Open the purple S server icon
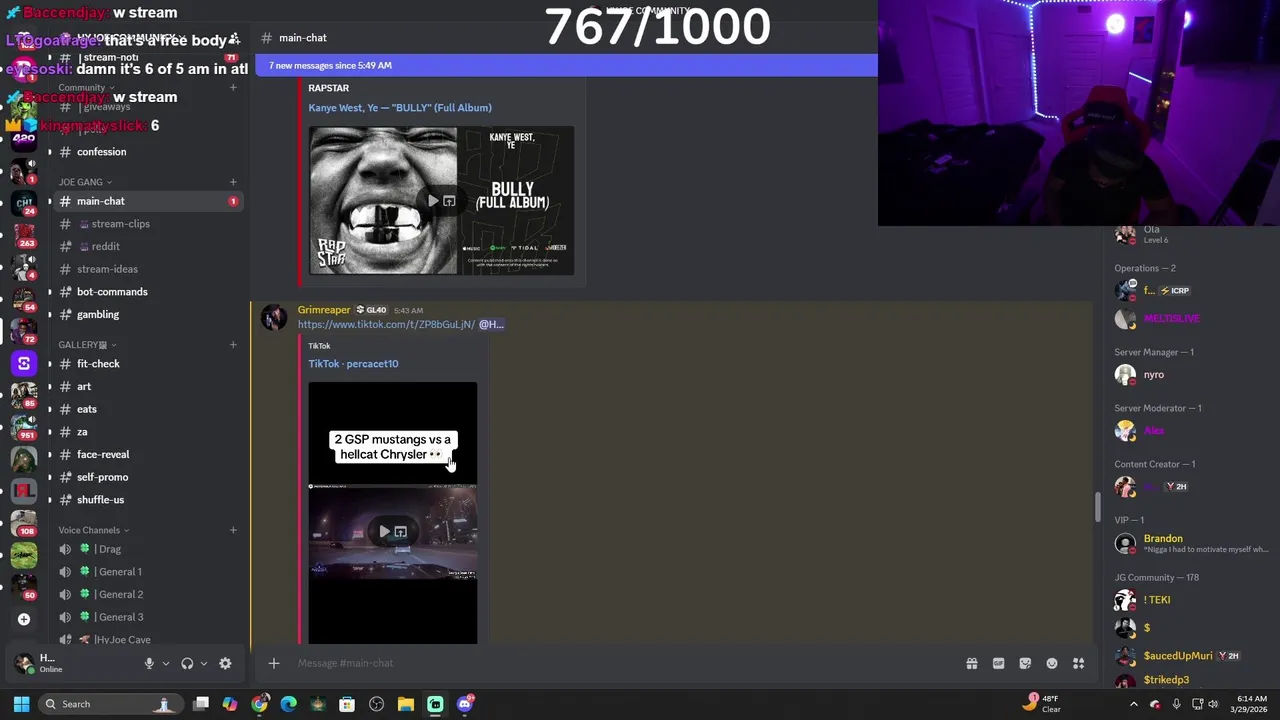 click(x=24, y=363)
